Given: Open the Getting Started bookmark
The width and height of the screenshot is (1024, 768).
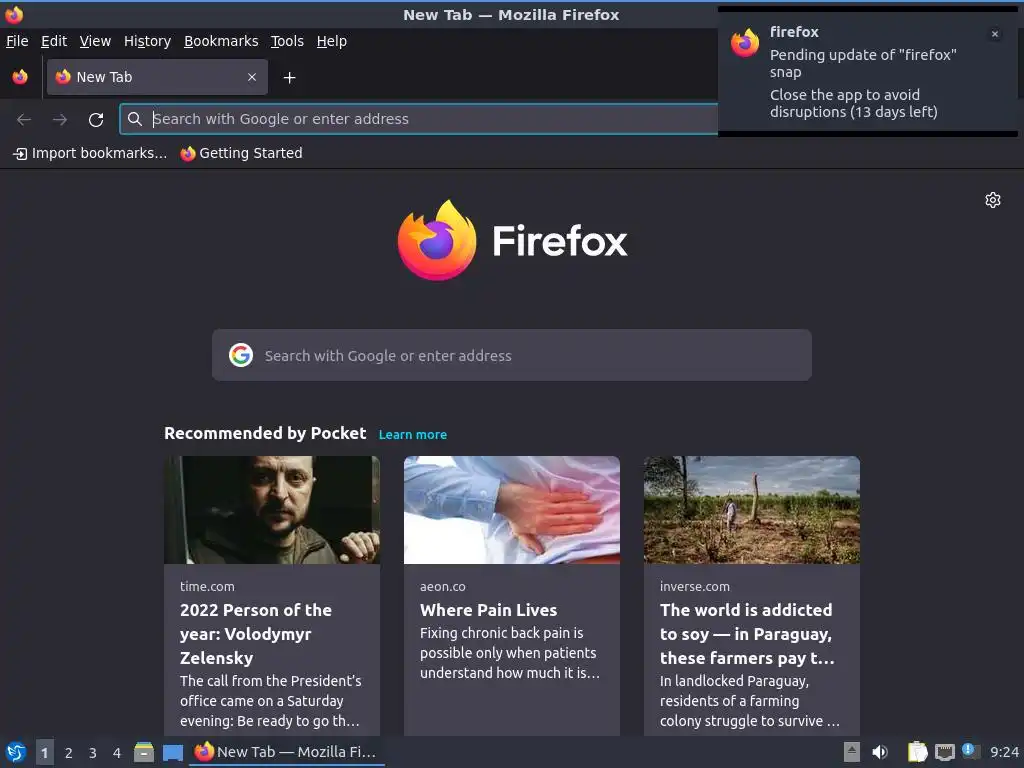Looking at the screenshot, I should 242,153.
